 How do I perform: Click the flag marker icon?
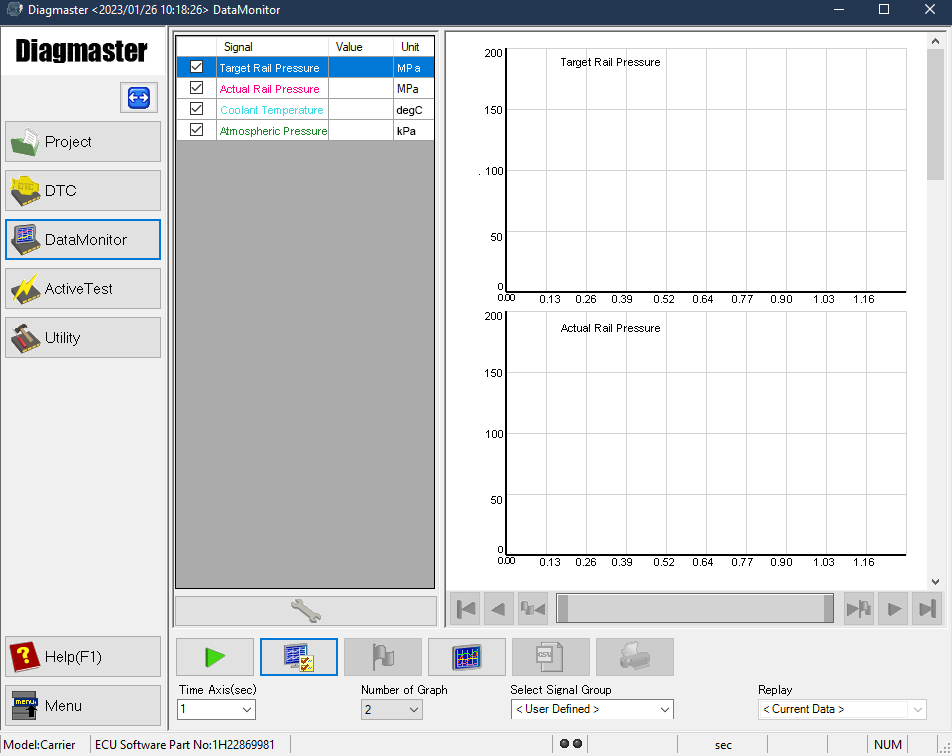point(382,657)
